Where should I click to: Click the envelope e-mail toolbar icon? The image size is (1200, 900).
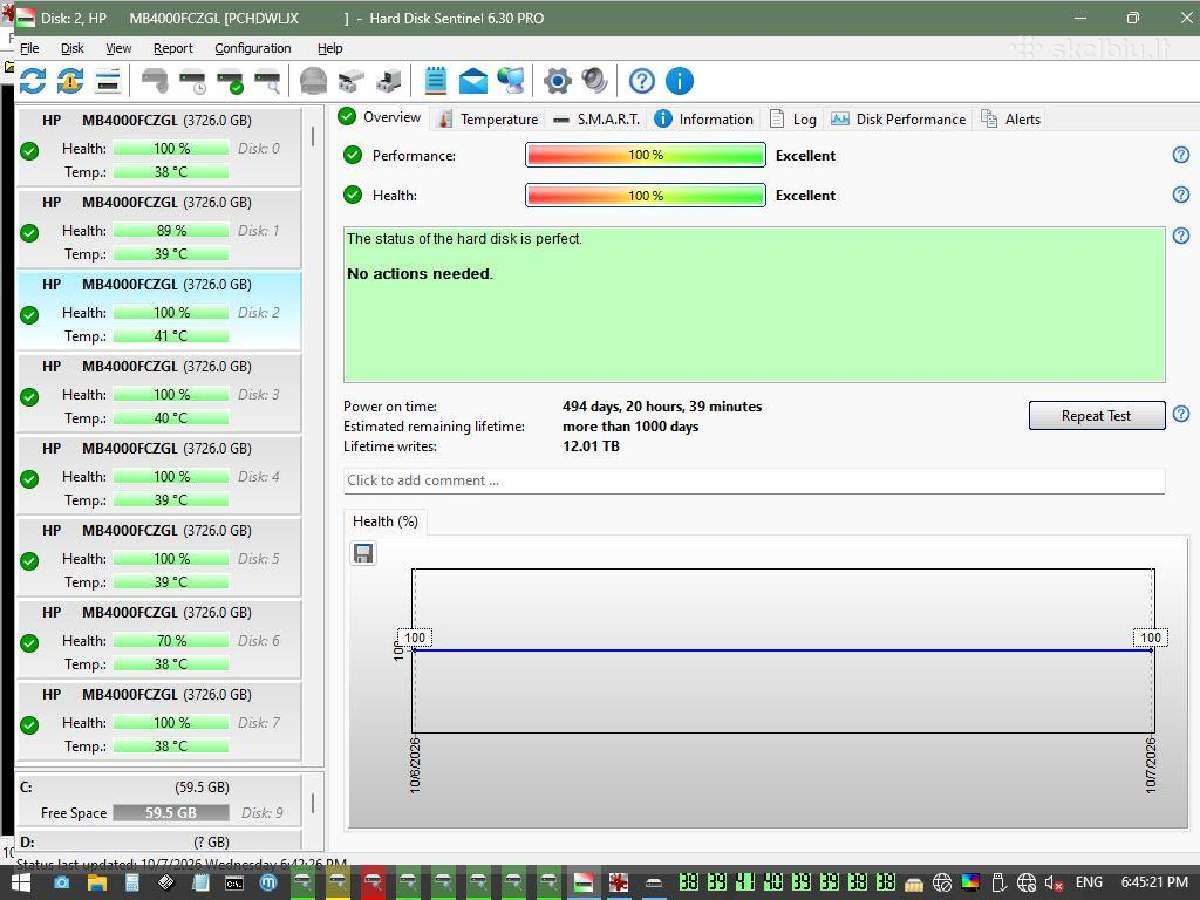coord(473,81)
